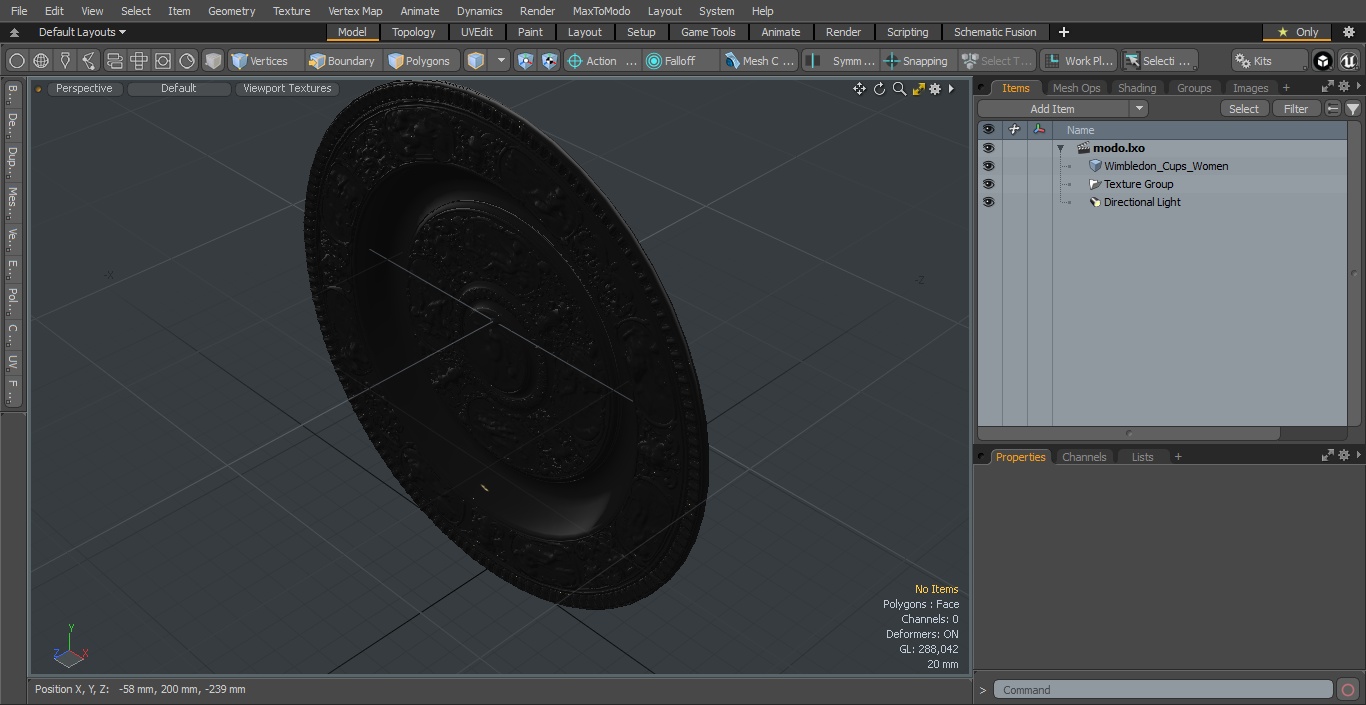
Task: Toggle the Only star mode
Action: coord(1297,32)
